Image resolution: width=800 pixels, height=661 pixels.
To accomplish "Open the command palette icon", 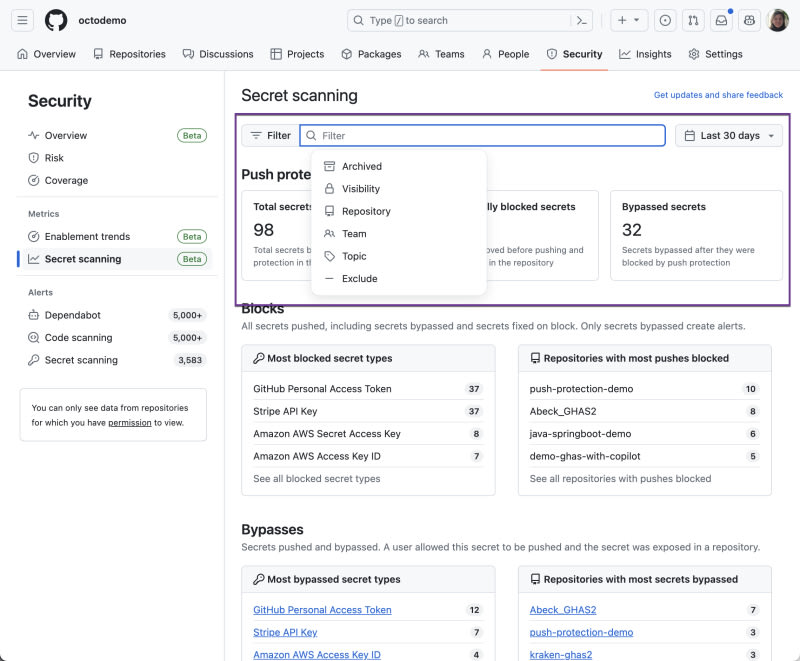I will pyautogui.click(x=580, y=20).
